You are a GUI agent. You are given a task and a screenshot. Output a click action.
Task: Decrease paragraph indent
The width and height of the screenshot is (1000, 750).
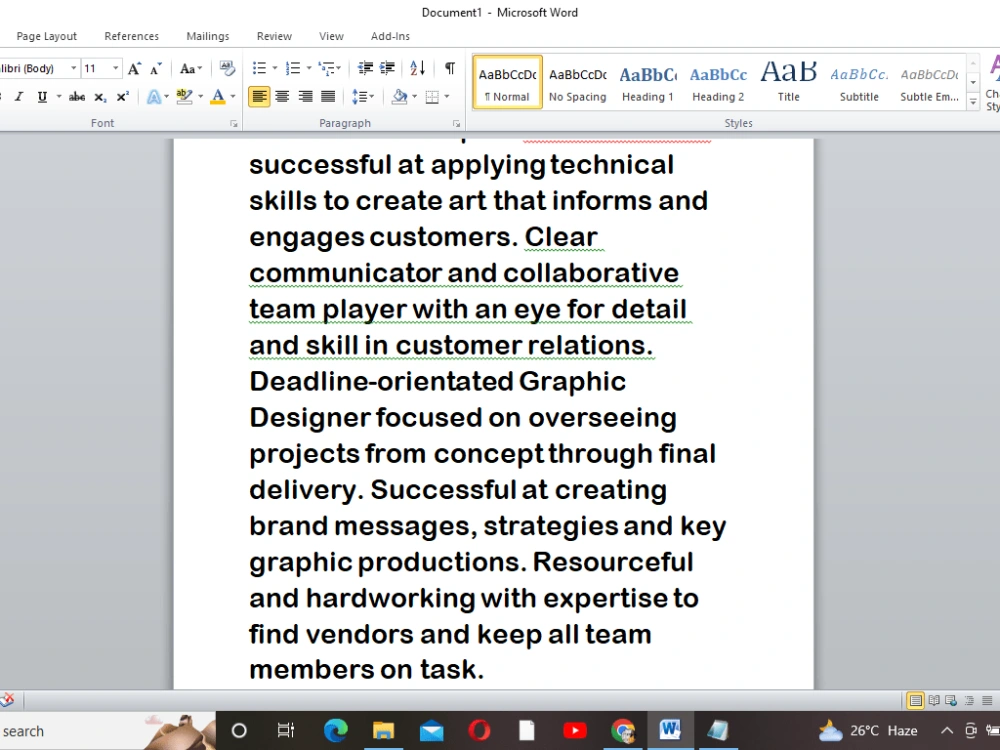[x=365, y=68]
